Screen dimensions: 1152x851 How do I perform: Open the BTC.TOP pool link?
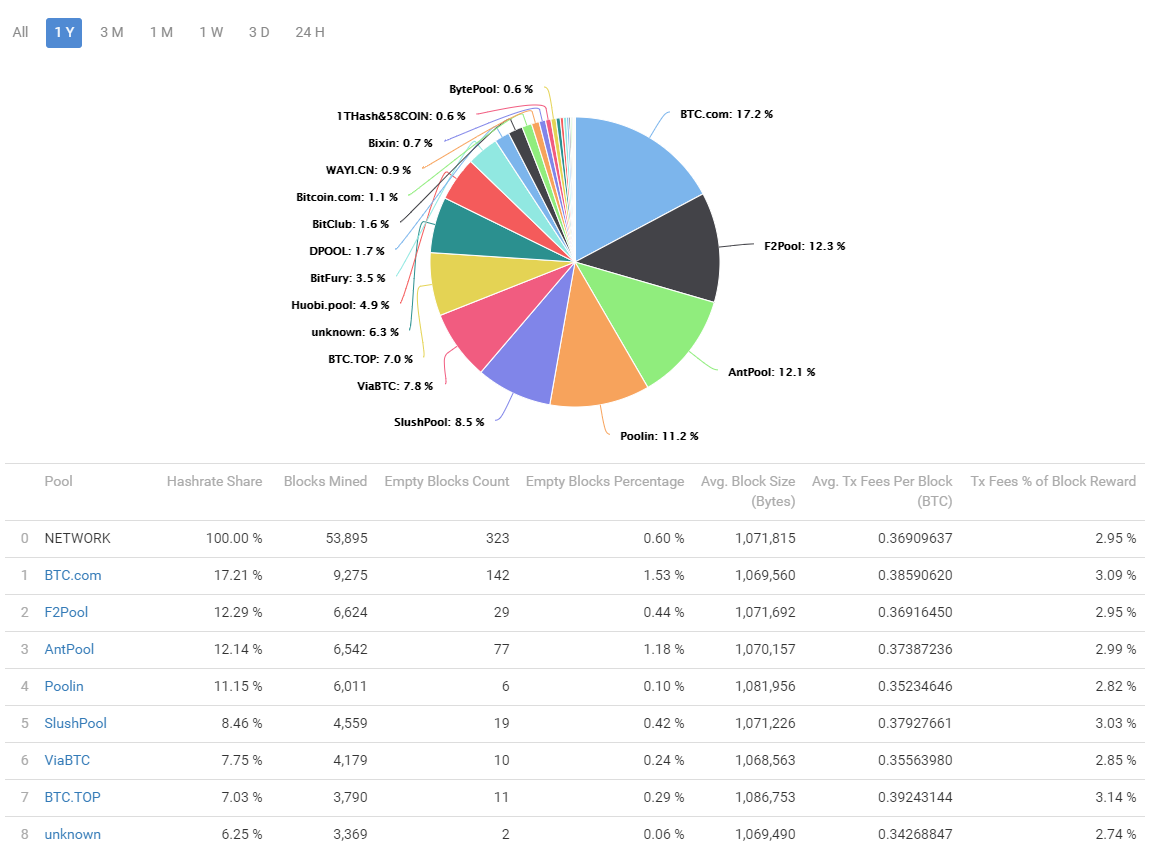[73, 797]
